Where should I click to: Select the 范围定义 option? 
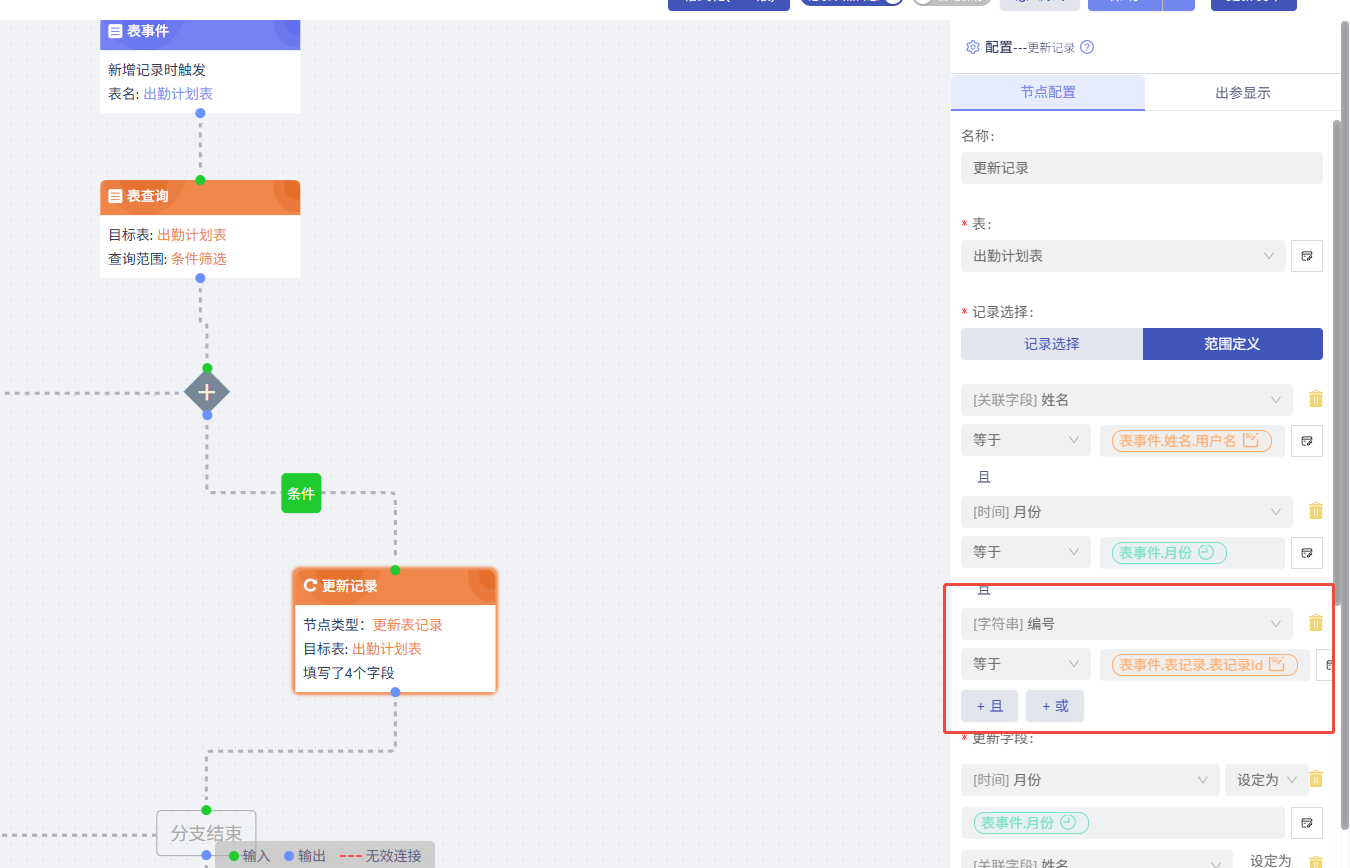pyautogui.click(x=1232, y=344)
